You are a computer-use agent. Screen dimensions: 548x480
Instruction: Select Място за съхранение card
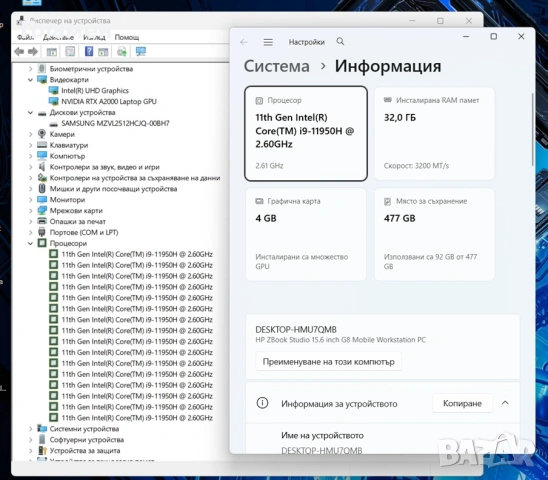(434, 234)
